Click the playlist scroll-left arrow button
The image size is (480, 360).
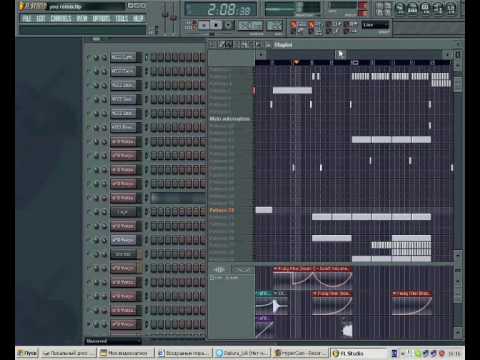pyautogui.click(x=261, y=54)
